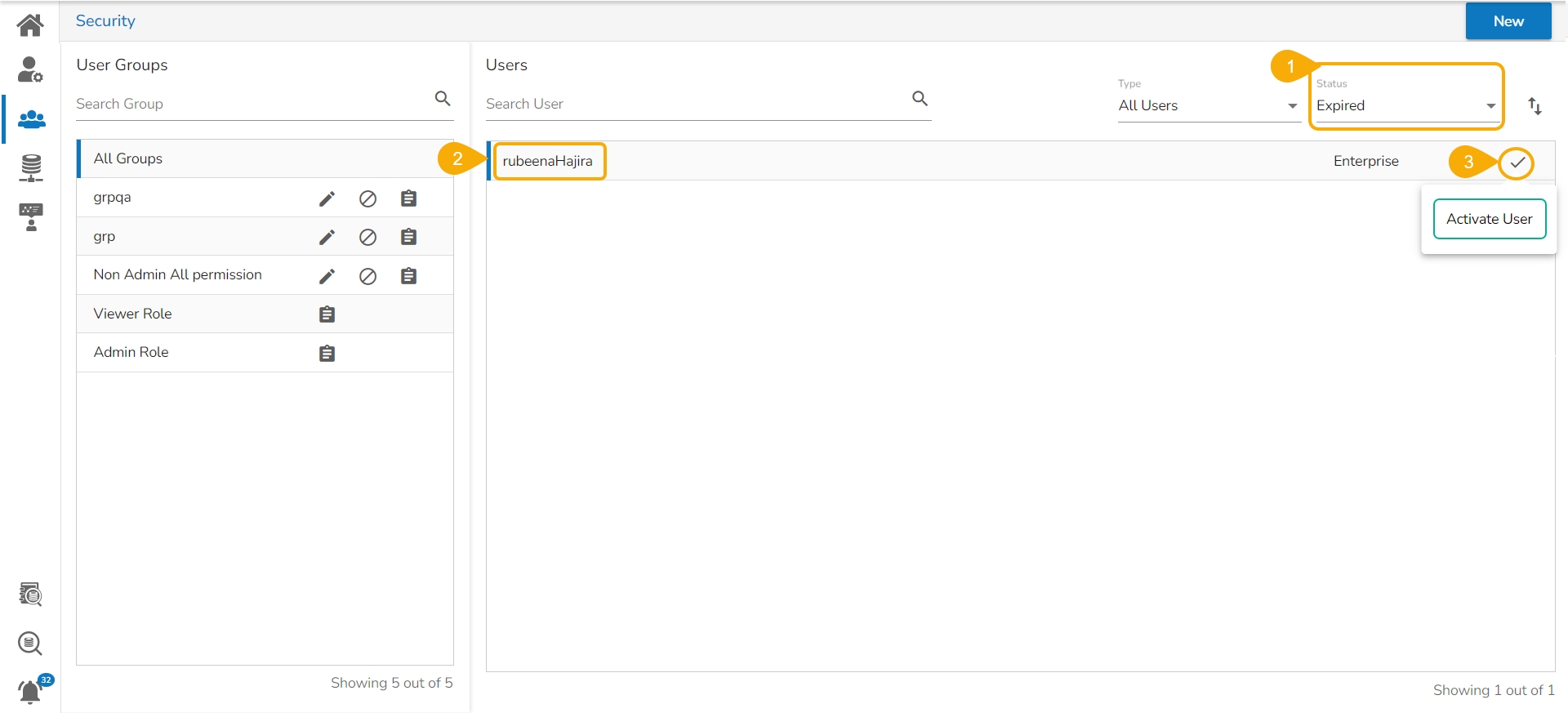This screenshot has height=713, width=1568.
Task: Open the data server sidebar icon
Action: pyautogui.click(x=31, y=167)
